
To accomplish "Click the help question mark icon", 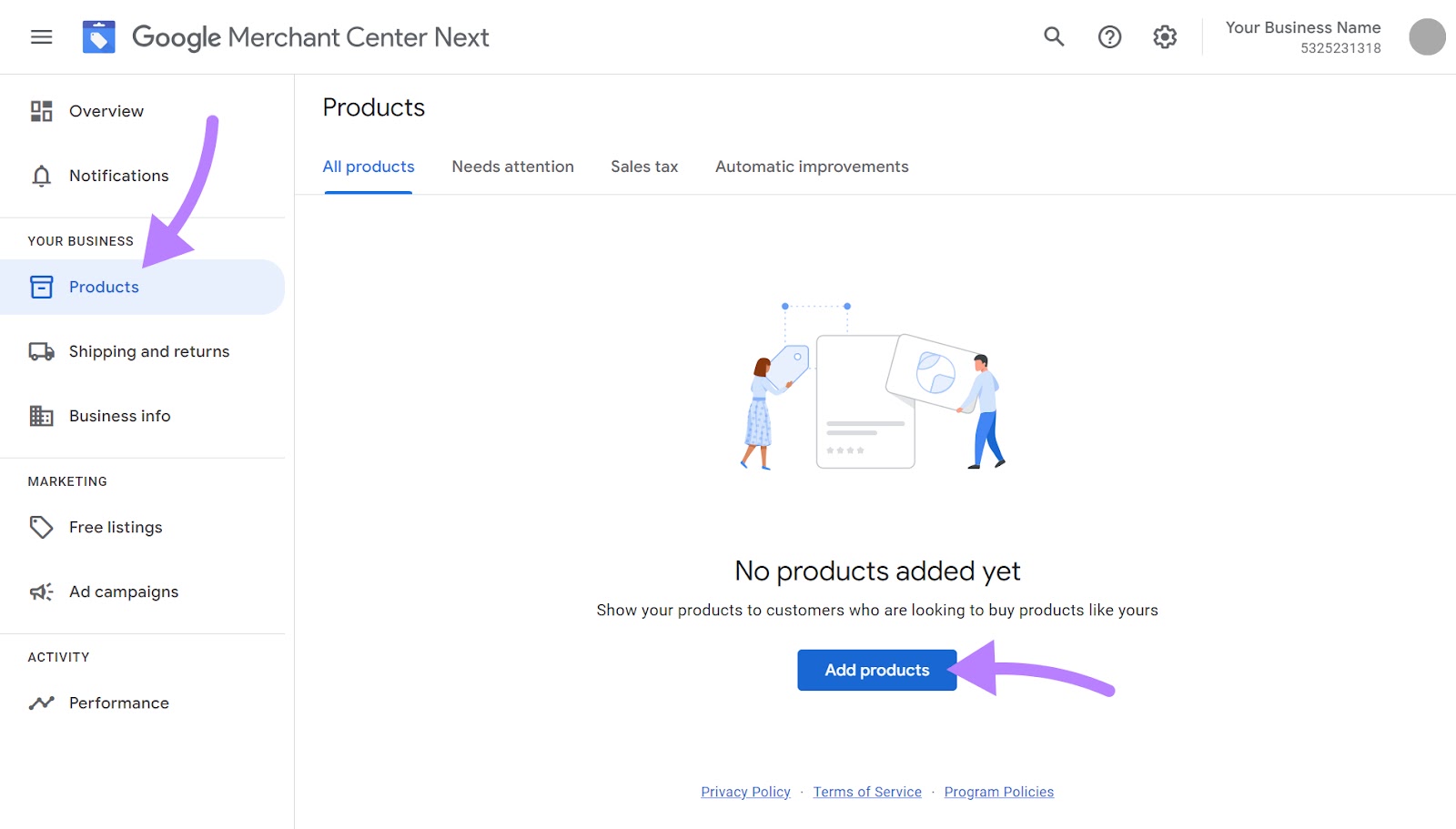I will pos(1109,37).
